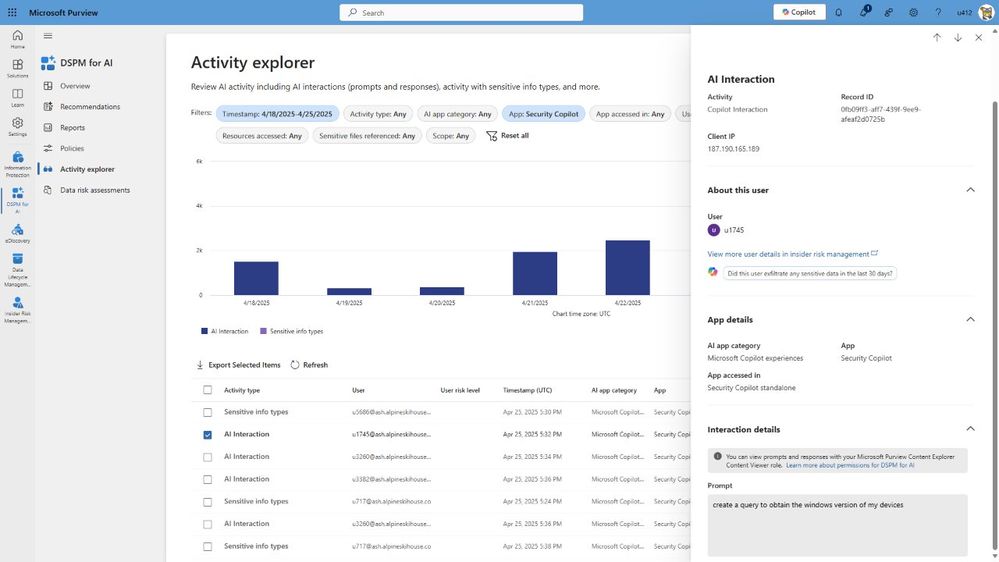Open Data Lifecycle Management rail icon

pos(18,270)
